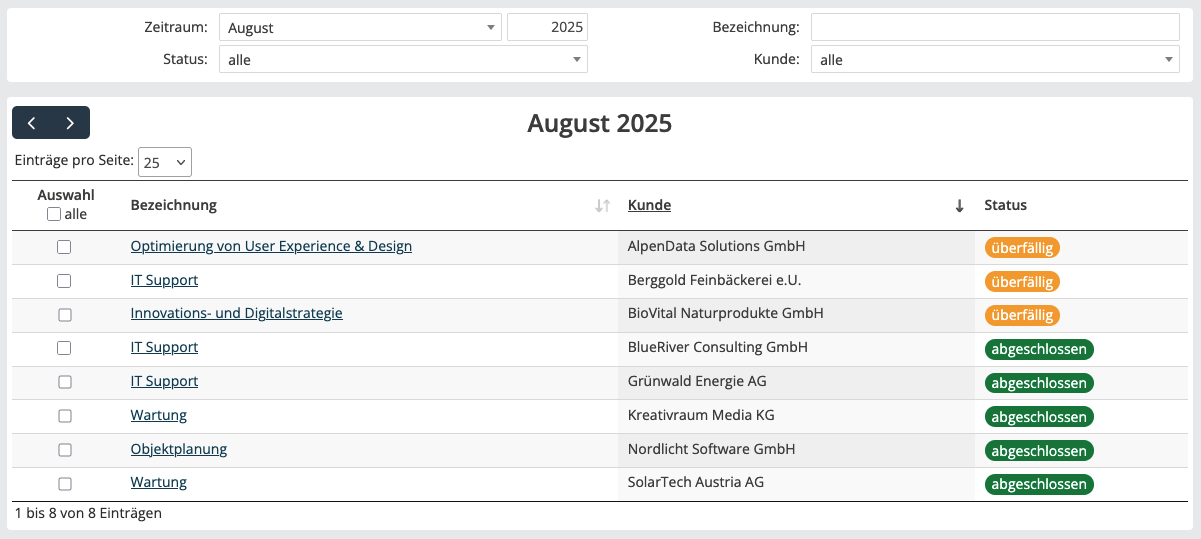Expand the Status filter dropdown
The image size is (1201, 539).
point(403,60)
